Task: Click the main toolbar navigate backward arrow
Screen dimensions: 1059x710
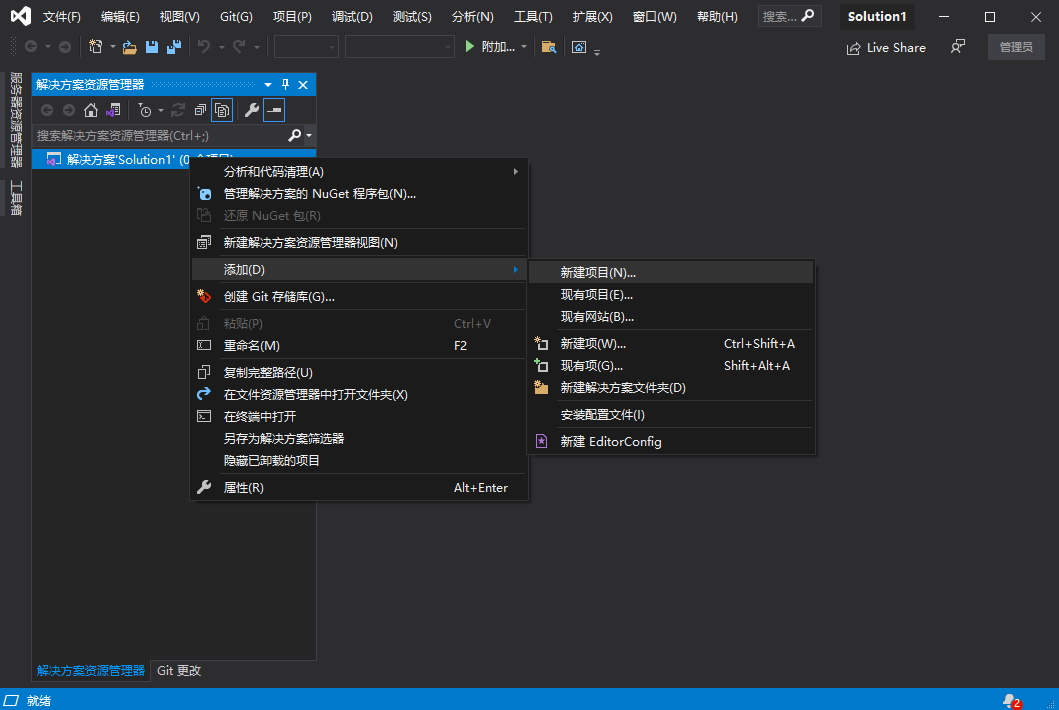Action: tap(30, 47)
